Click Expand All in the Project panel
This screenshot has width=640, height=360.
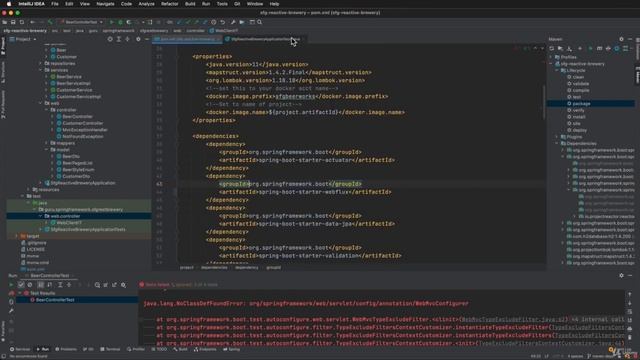point(119,39)
